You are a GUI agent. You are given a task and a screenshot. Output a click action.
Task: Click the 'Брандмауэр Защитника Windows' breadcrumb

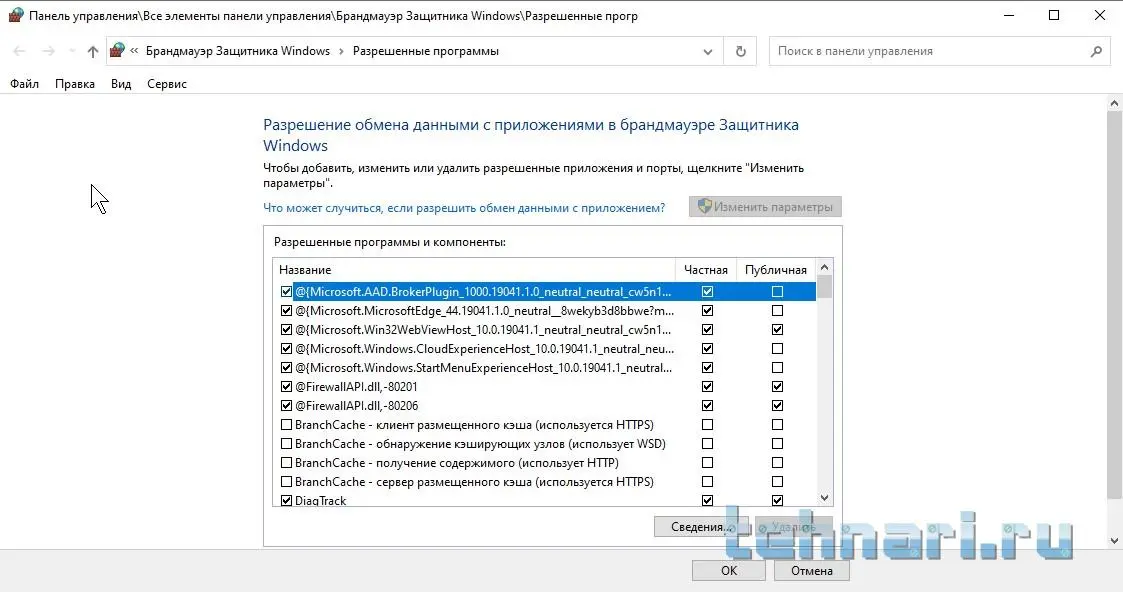(x=238, y=51)
